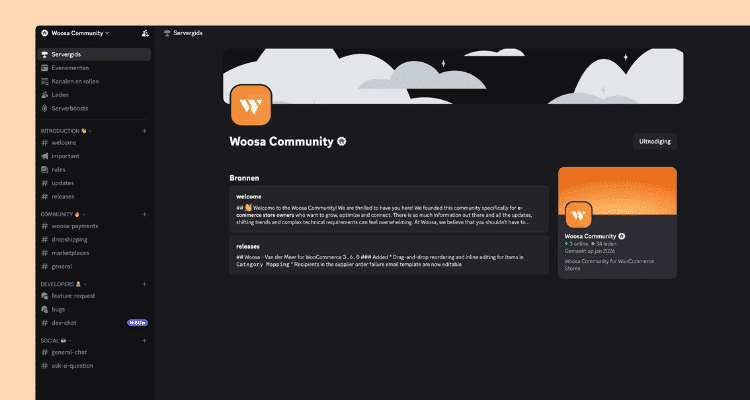Click the new-messages badge on dev-chat
Image resolution: width=750 pixels, height=400 pixels.
point(137,322)
